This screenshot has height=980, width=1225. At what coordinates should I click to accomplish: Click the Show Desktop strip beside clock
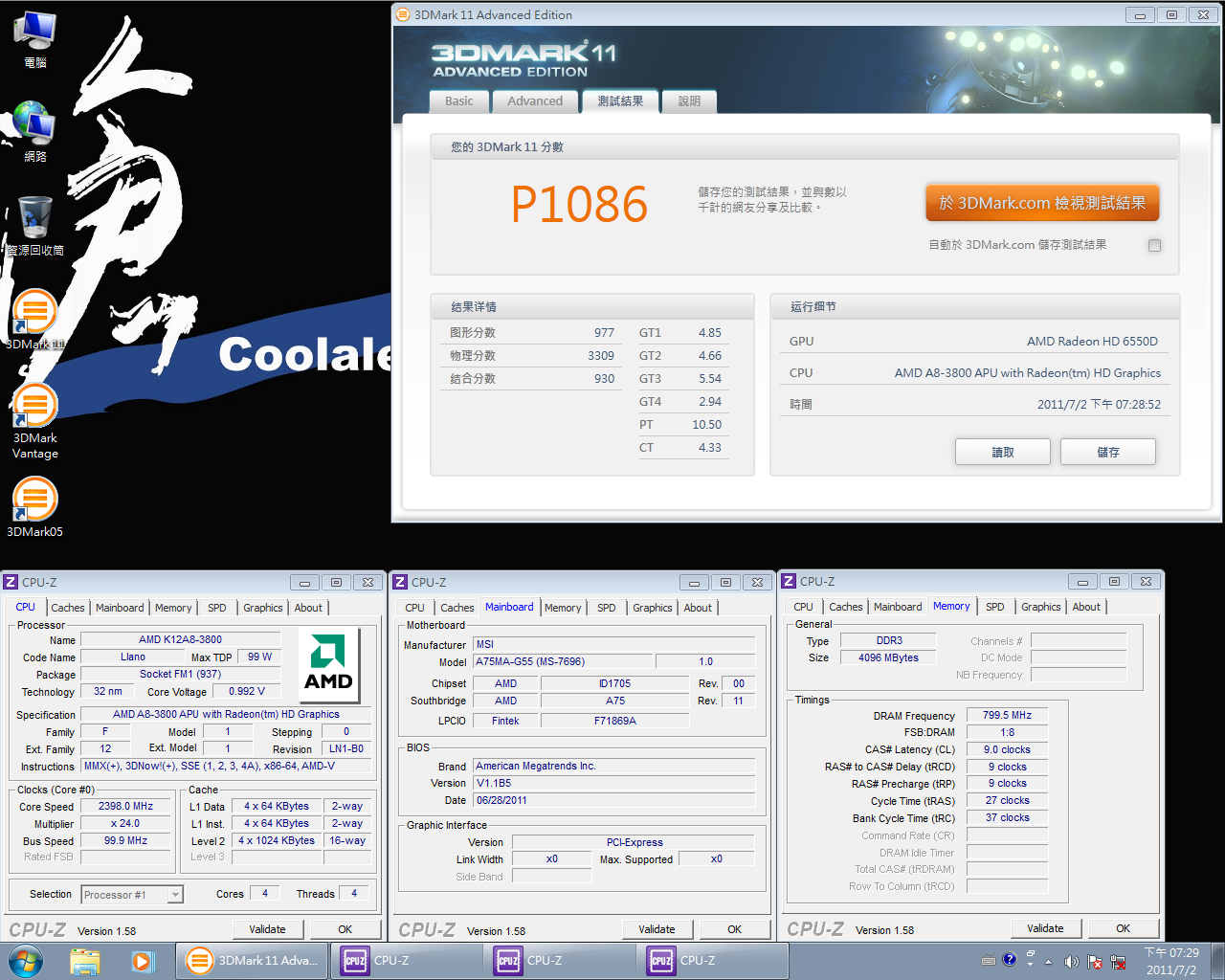(1216, 961)
